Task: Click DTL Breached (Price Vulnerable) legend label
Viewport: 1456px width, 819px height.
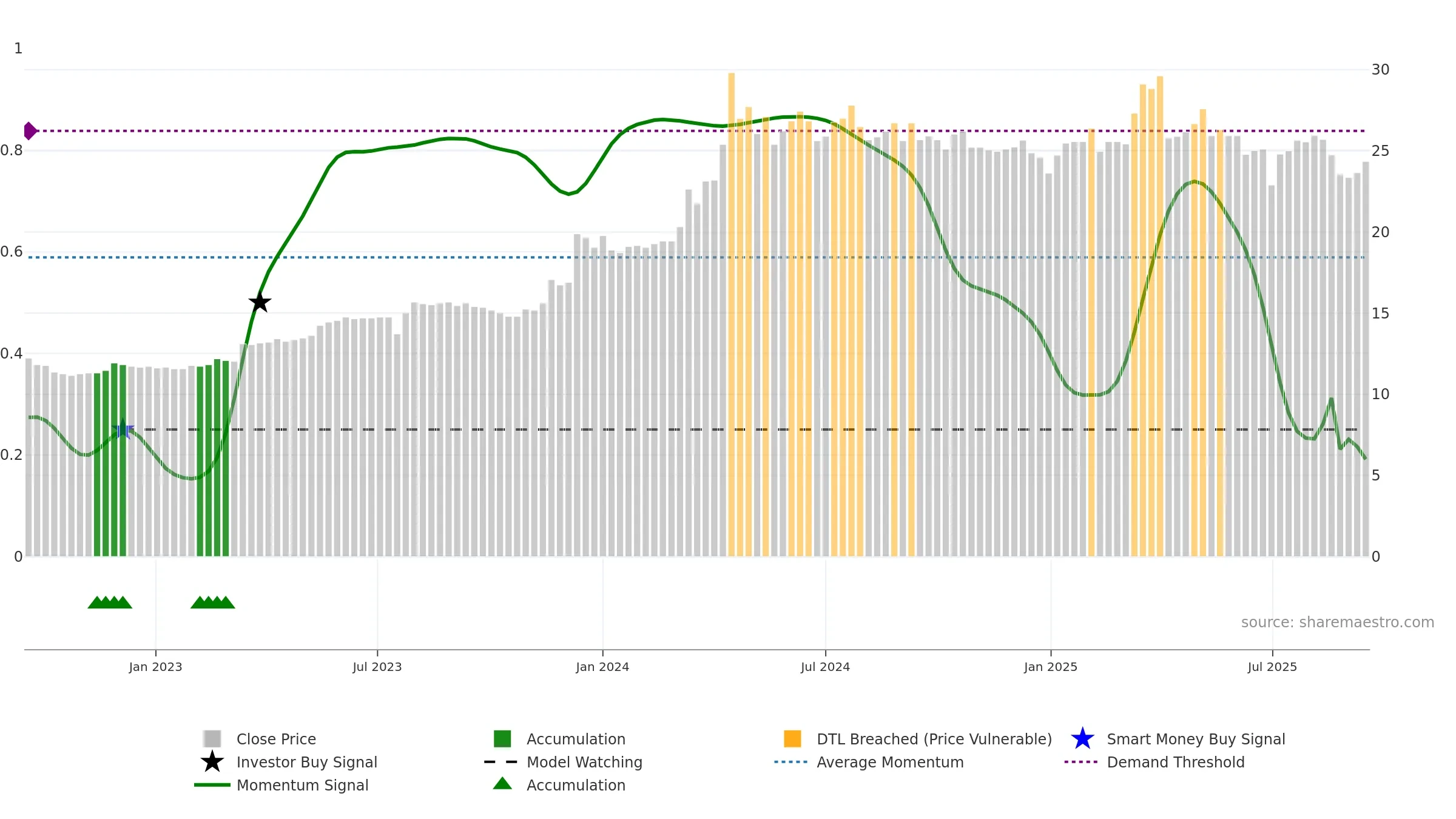Action: 934,739
